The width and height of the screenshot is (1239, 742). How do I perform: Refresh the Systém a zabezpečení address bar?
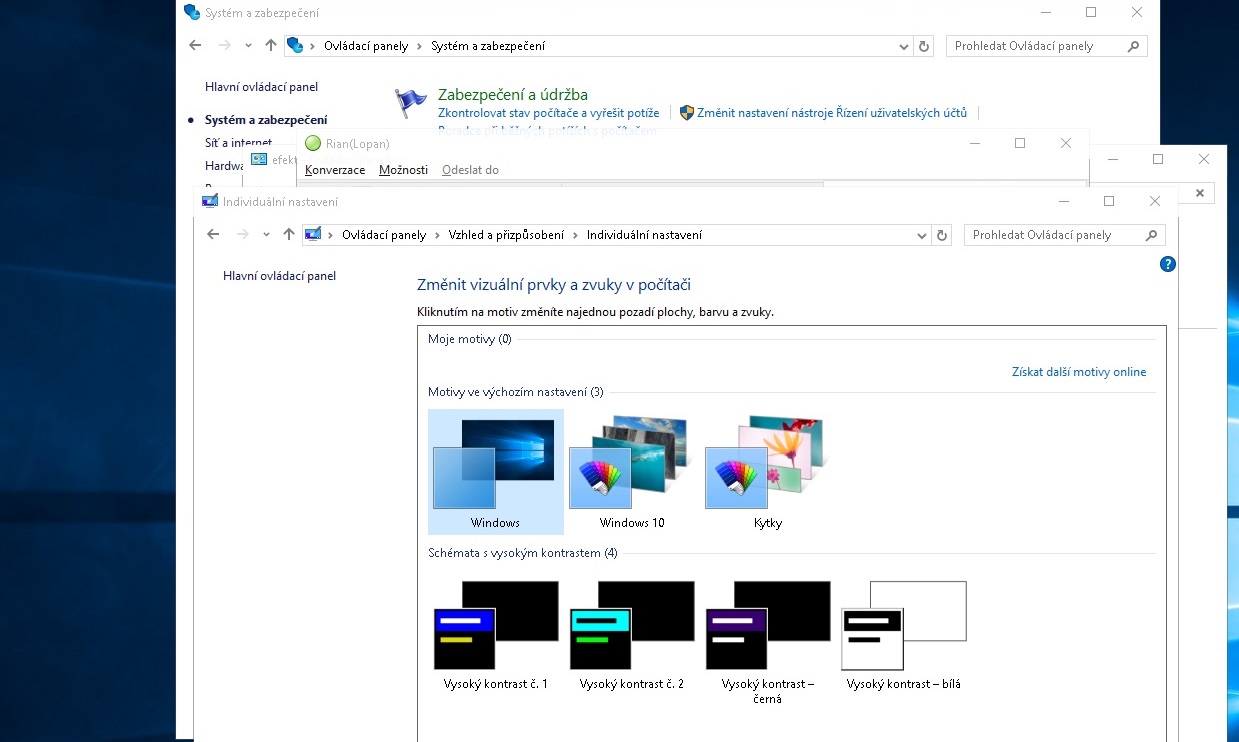pyautogui.click(x=924, y=46)
